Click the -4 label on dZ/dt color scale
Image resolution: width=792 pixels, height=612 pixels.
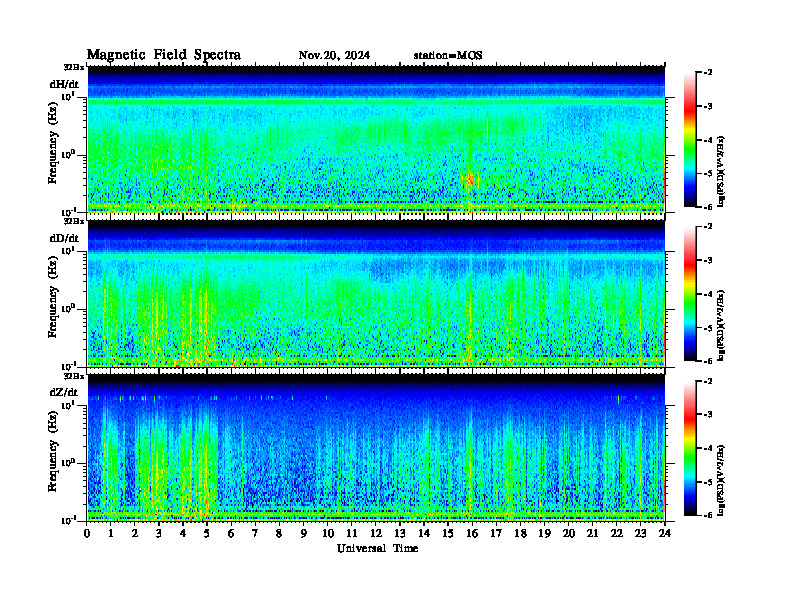(x=708, y=448)
